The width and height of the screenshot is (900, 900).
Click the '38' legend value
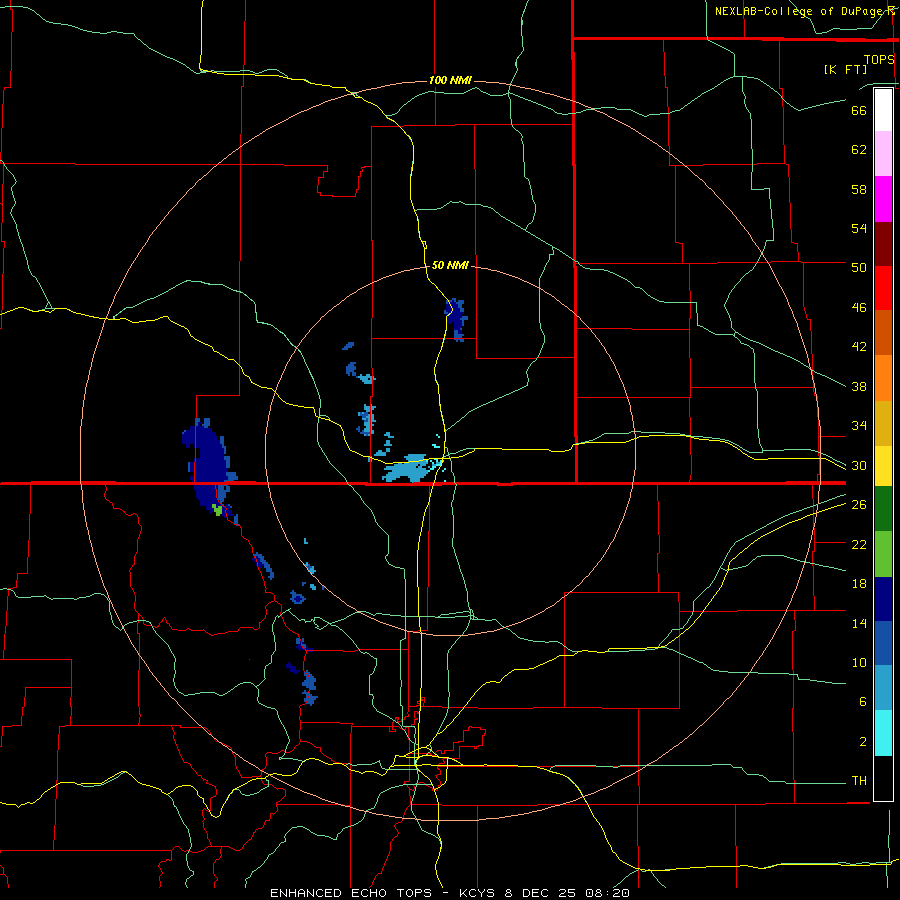859,386
